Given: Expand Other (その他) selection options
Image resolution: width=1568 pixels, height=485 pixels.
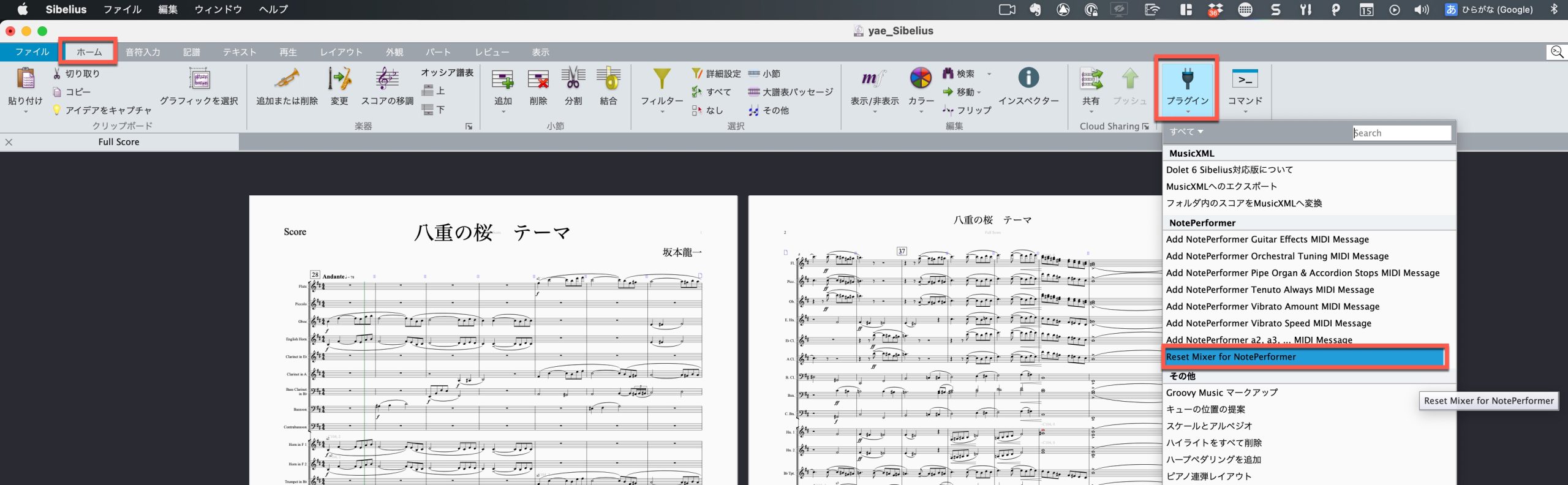Looking at the screenshot, I should (x=769, y=110).
